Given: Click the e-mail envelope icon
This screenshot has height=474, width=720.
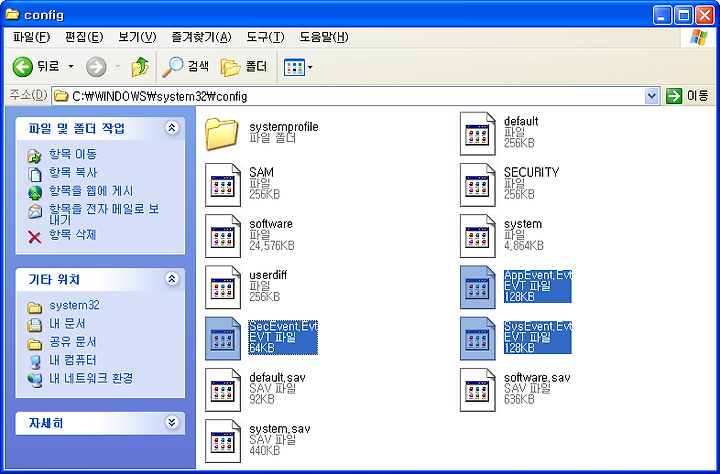Looking at the screenshot, I should pyautogui.click(x=34, y=212).
